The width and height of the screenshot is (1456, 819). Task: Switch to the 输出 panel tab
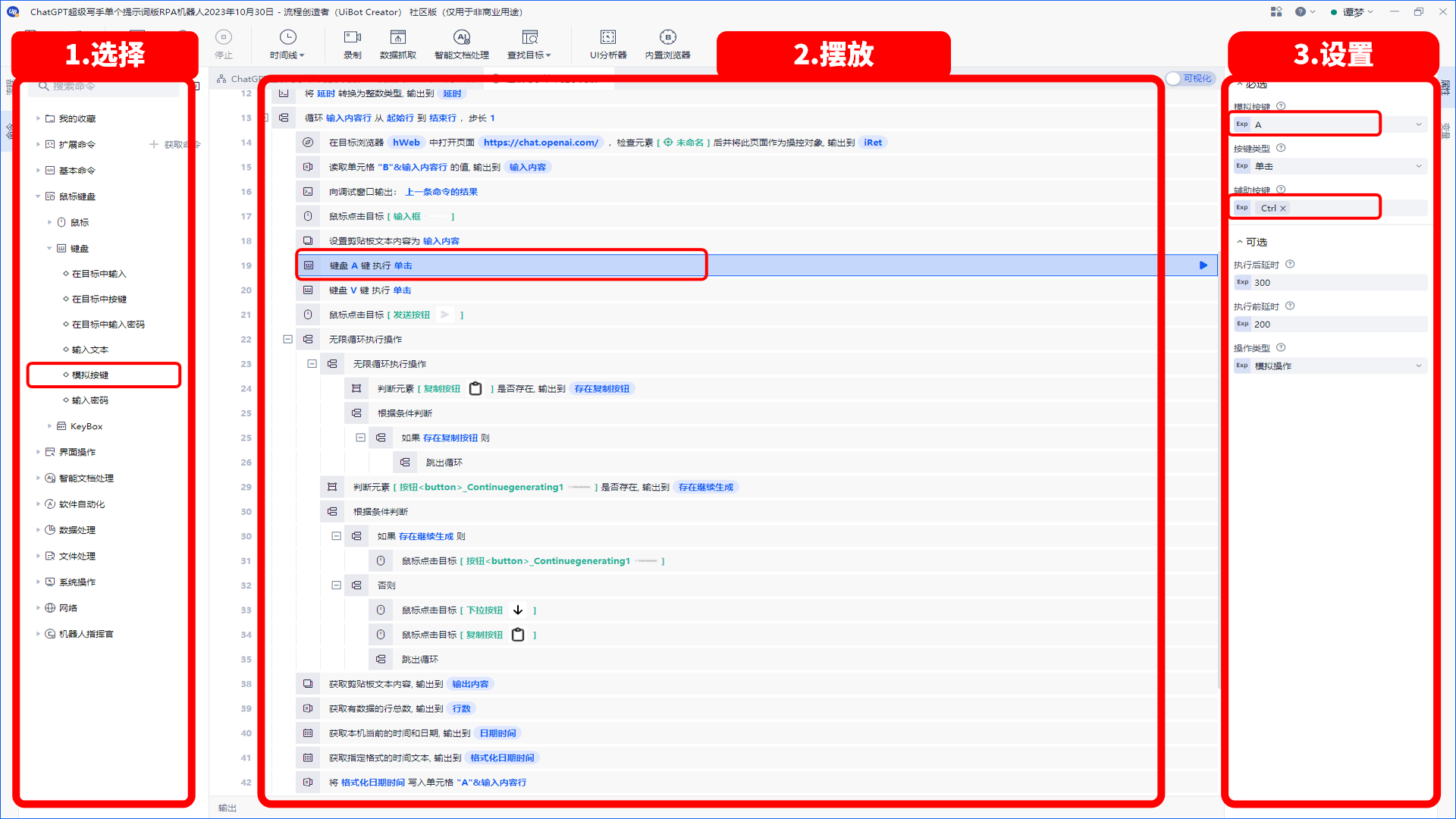pyautogui.click(x=227, y=808)
